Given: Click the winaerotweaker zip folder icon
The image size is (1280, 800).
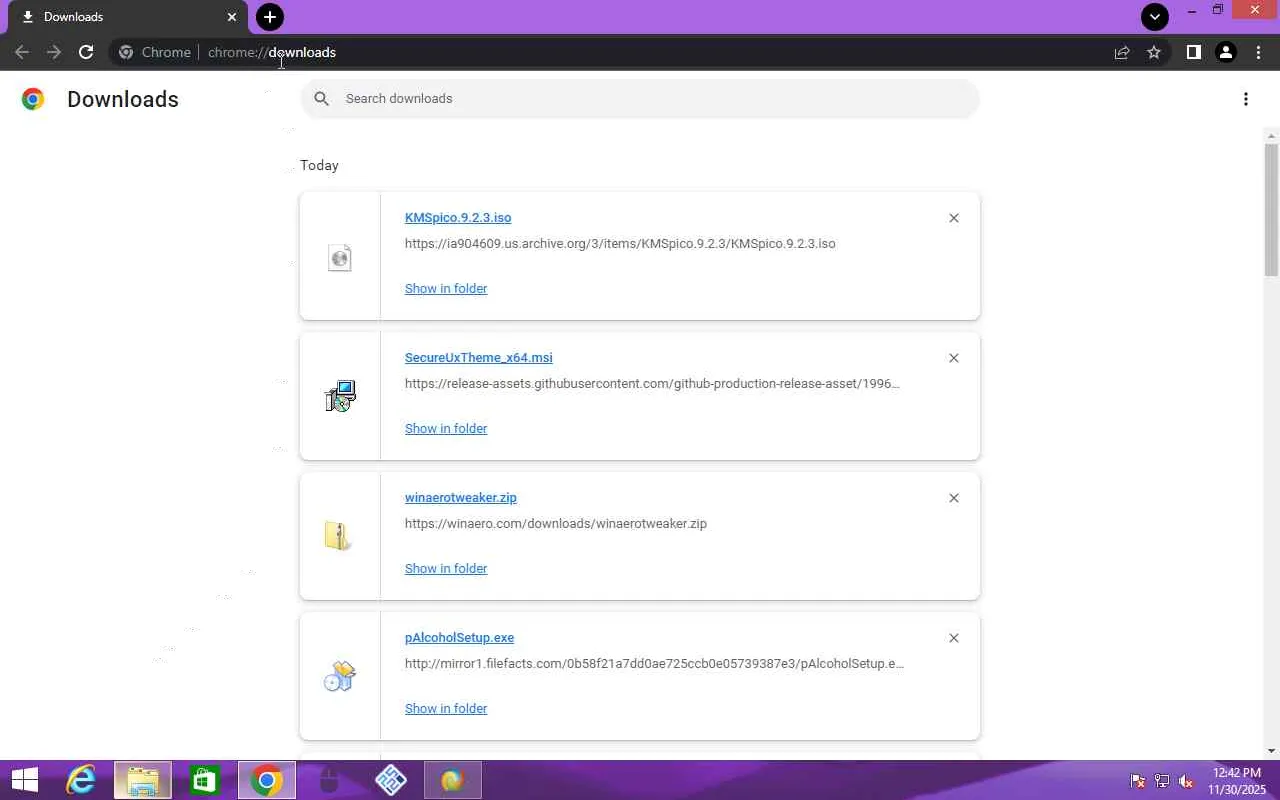Looking at the screenshot, I should tap(338, 536).
